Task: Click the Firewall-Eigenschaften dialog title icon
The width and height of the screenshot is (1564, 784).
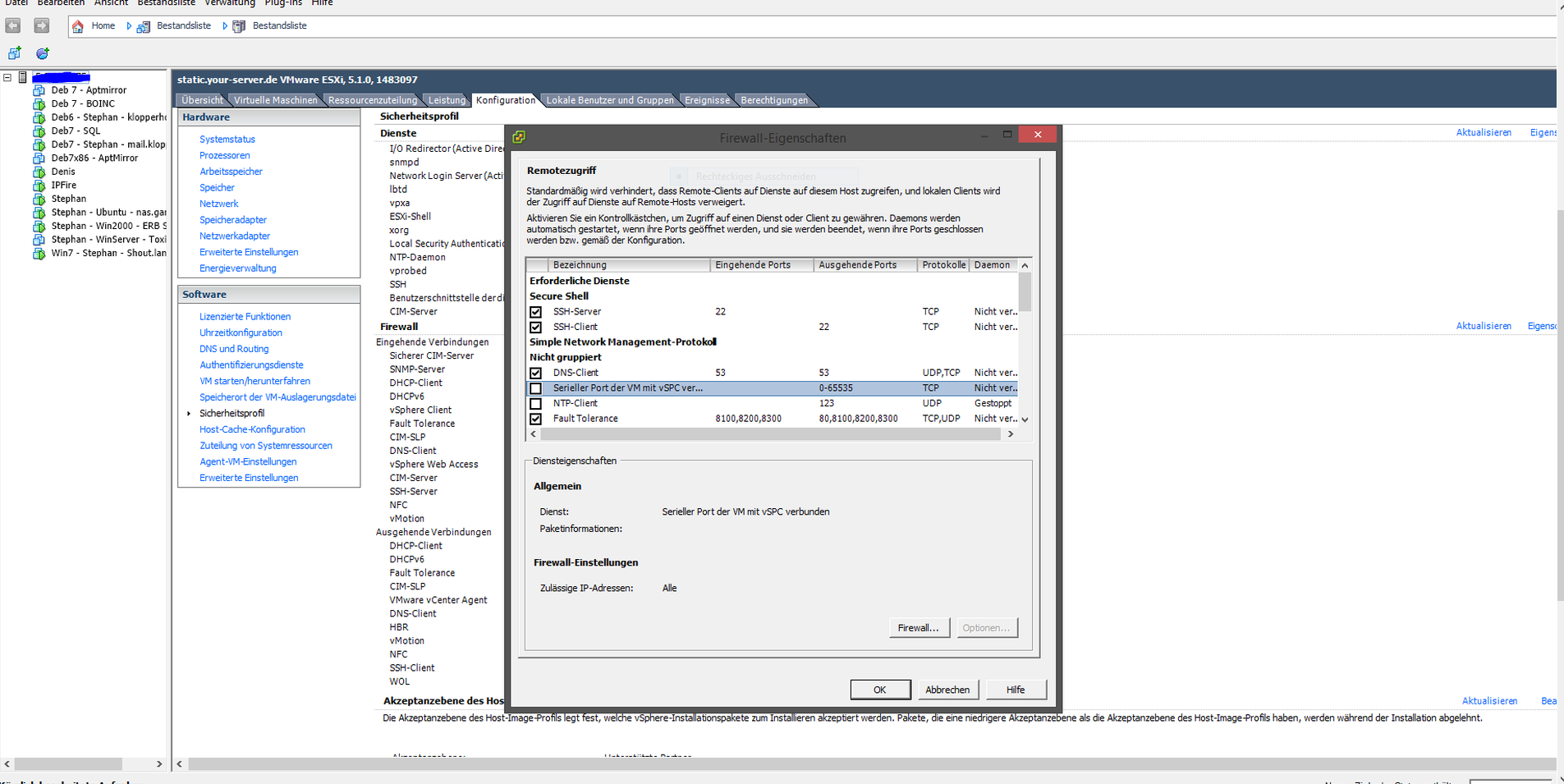Action: point(519,137)
